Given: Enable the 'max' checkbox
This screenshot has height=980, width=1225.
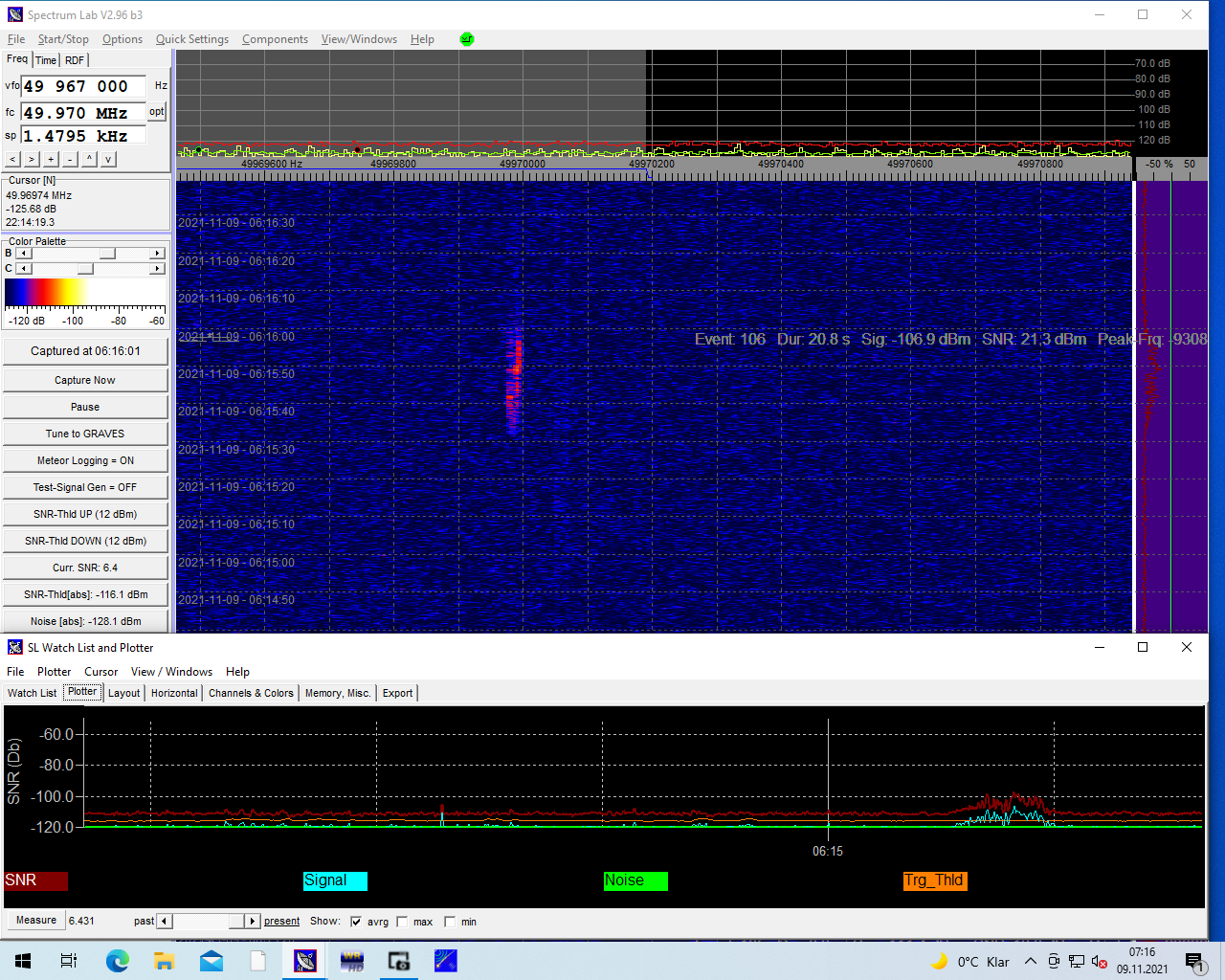Looking at the screenshot, I should (402, 922).
